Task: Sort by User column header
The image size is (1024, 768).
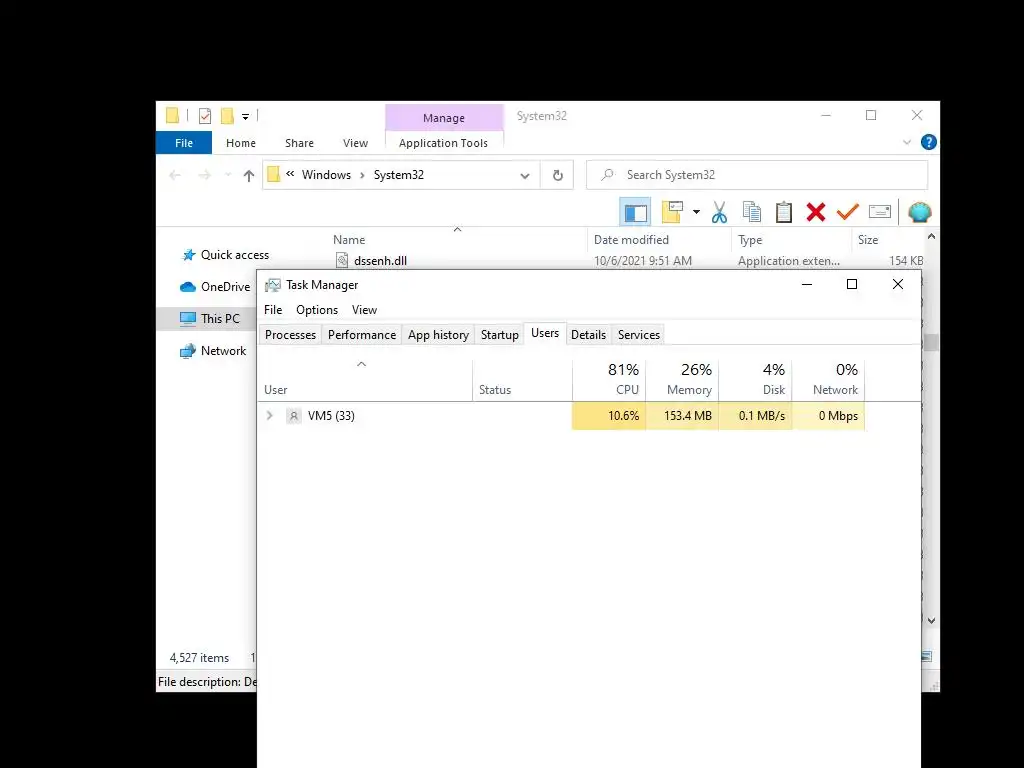Action: pos(365,380)
